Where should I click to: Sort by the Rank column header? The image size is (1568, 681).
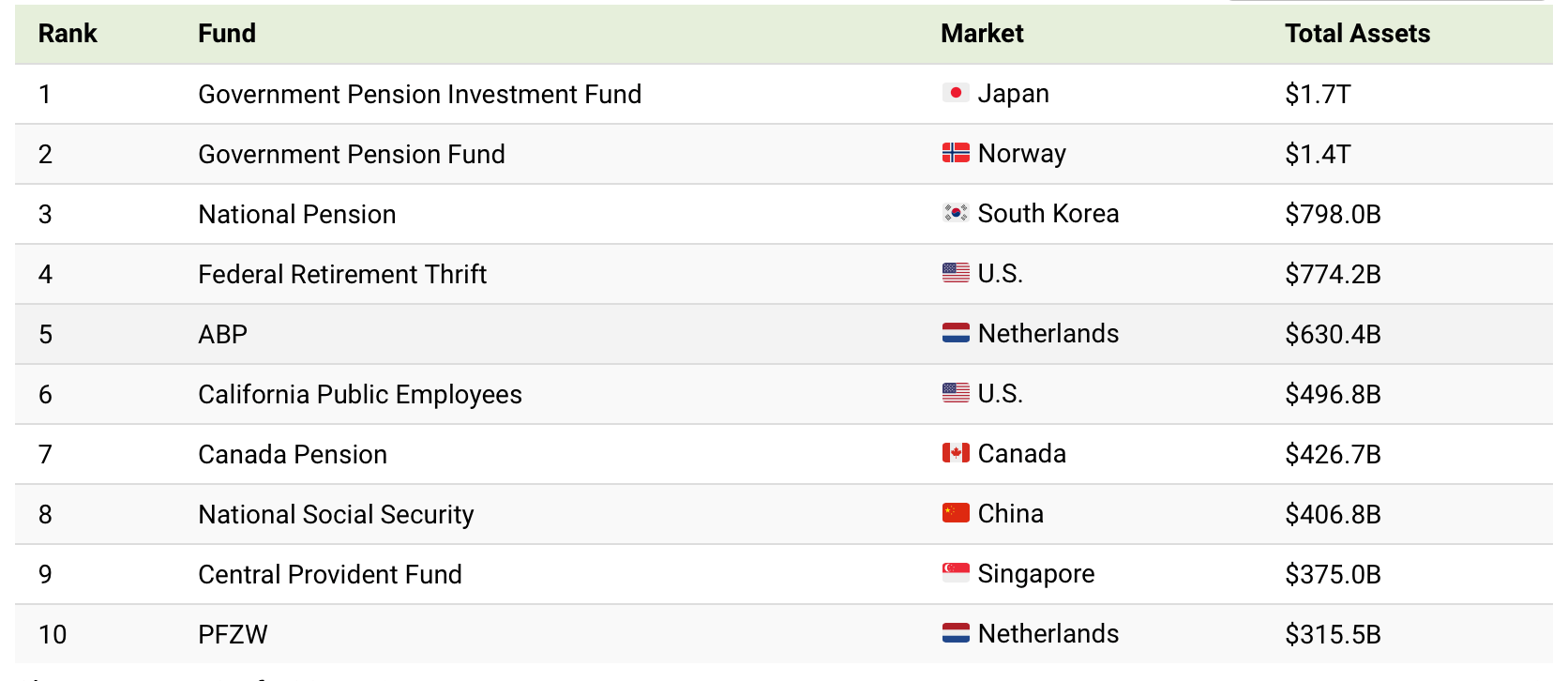(x=68, y=34)
